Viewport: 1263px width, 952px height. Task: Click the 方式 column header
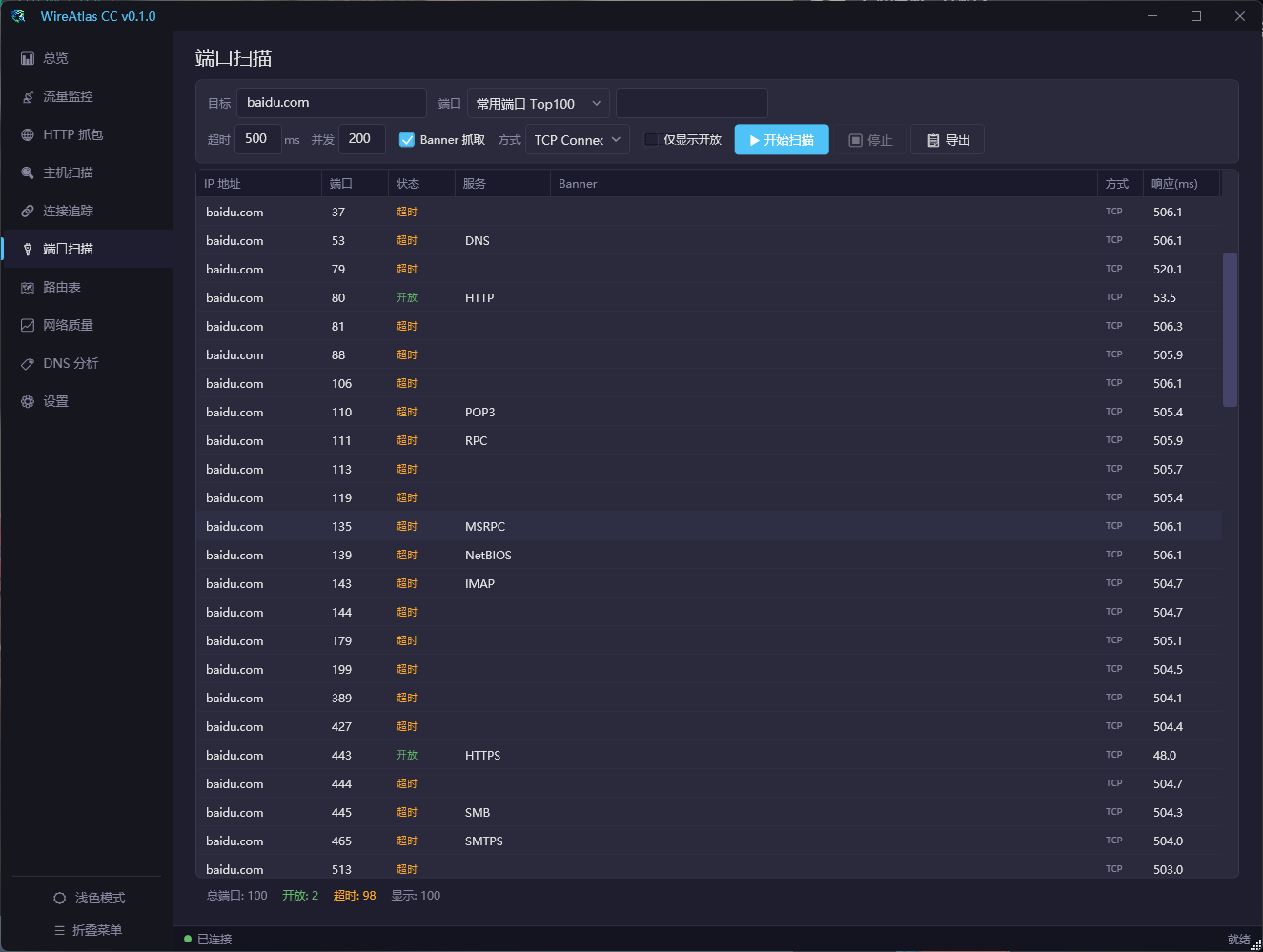(x=1120, y=183)
